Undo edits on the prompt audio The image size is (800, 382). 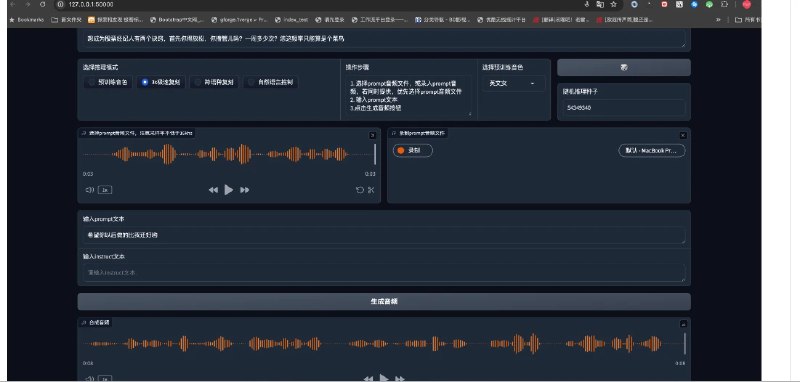(x=360, y=190)
